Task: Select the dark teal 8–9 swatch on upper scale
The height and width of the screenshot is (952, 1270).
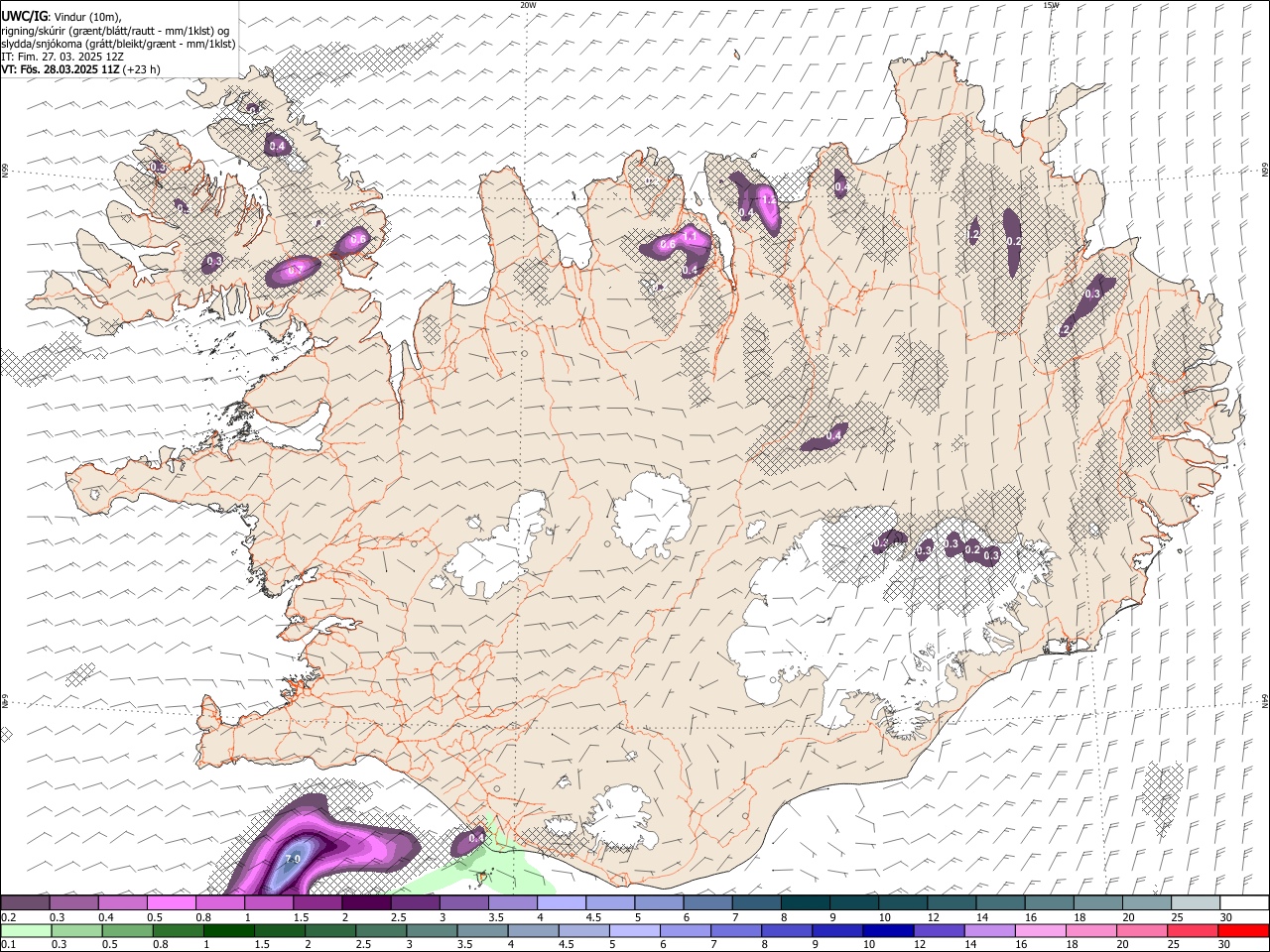Action: 805,902
